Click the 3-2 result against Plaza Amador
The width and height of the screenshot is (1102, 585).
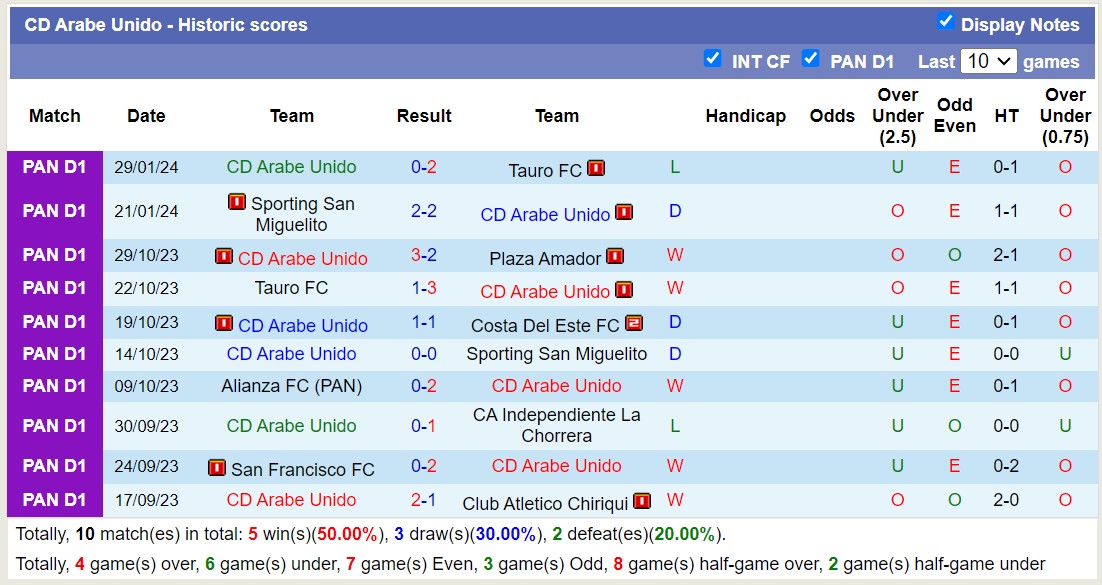click(424, 255)
